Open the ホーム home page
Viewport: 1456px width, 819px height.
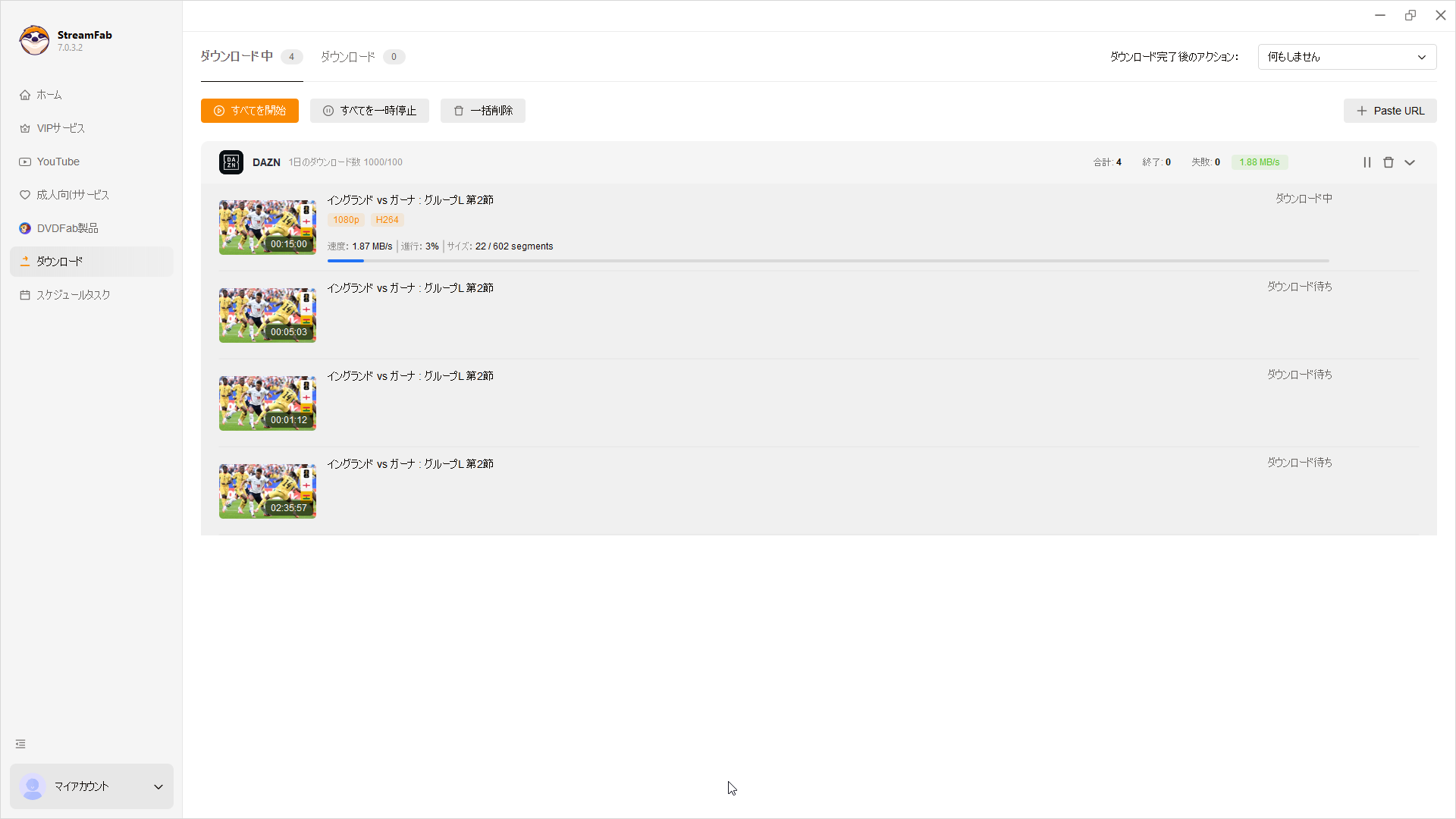click(91, 95)
